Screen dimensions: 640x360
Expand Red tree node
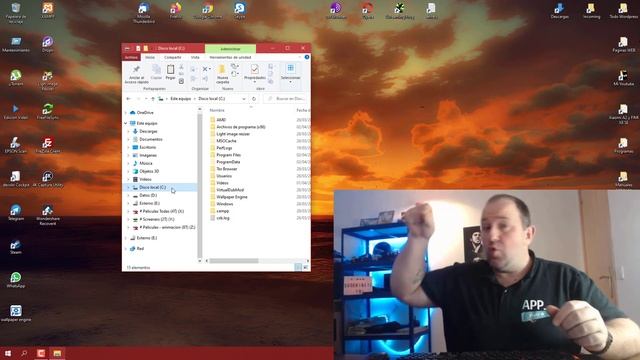point(126,248)
